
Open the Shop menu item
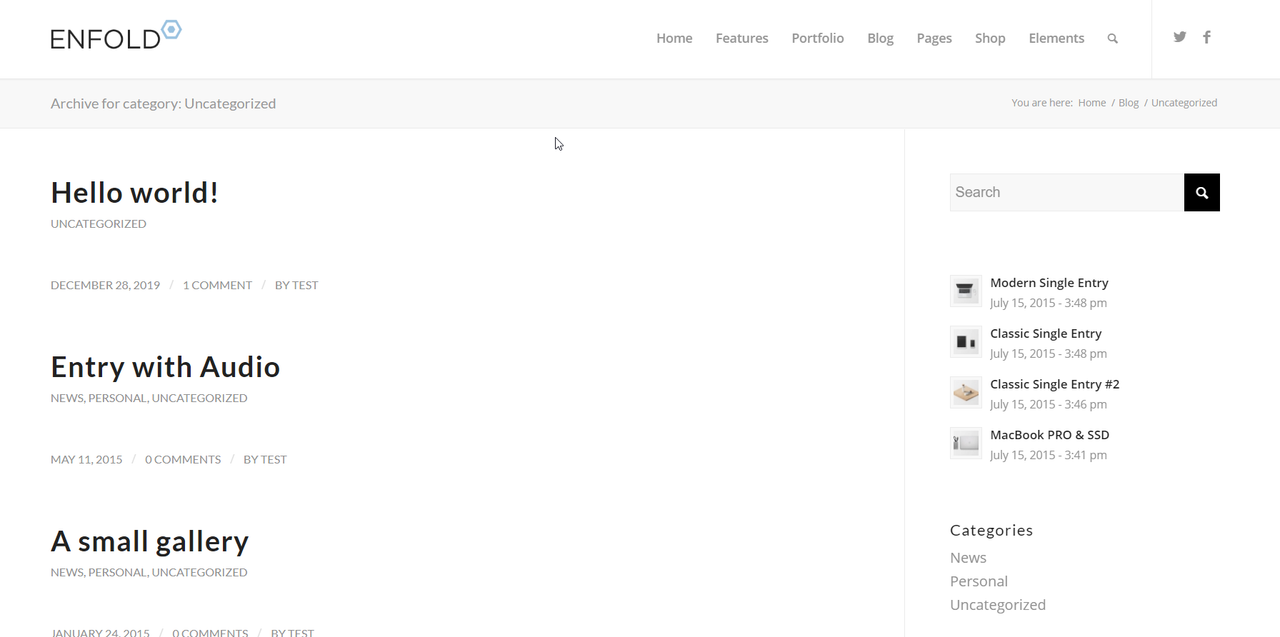point(990,38)
